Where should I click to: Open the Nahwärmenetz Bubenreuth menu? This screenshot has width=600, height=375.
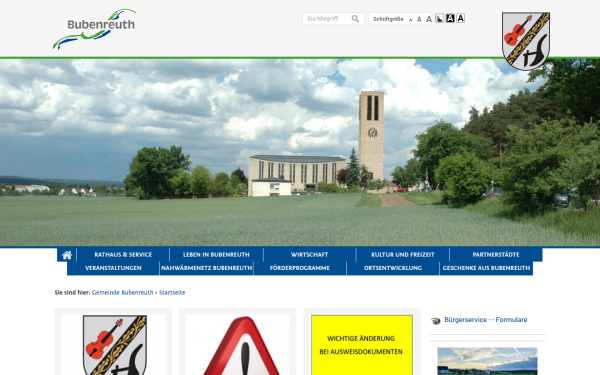coord(207,268)
